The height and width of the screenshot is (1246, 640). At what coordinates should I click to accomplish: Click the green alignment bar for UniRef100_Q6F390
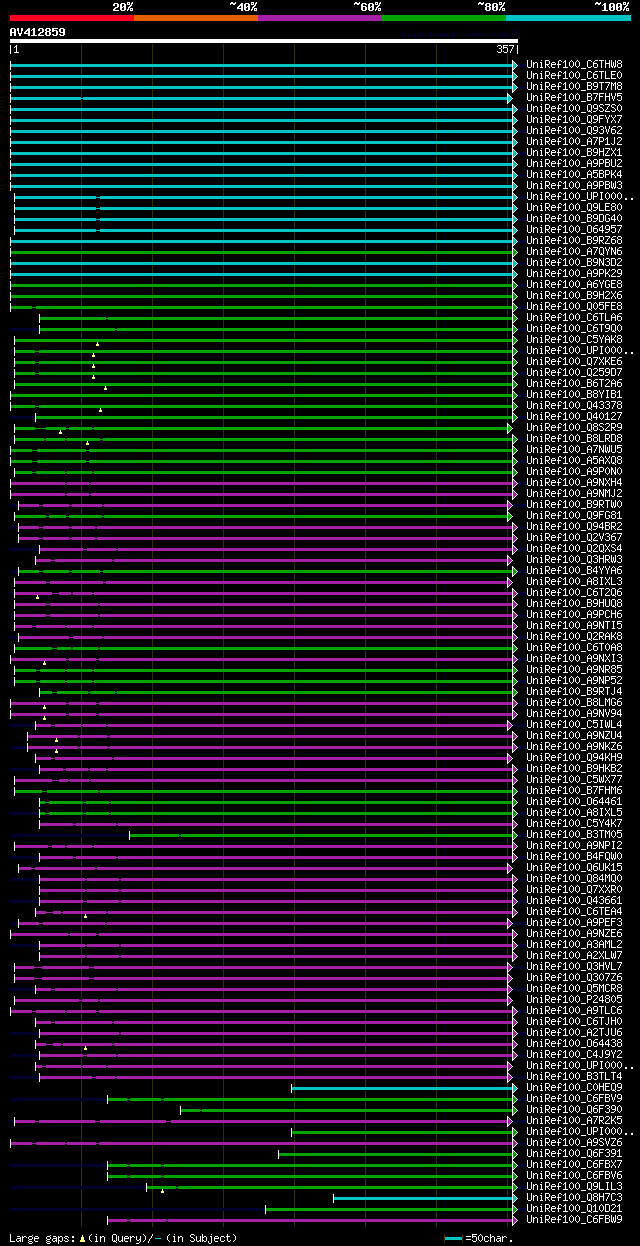[349, 1109]
